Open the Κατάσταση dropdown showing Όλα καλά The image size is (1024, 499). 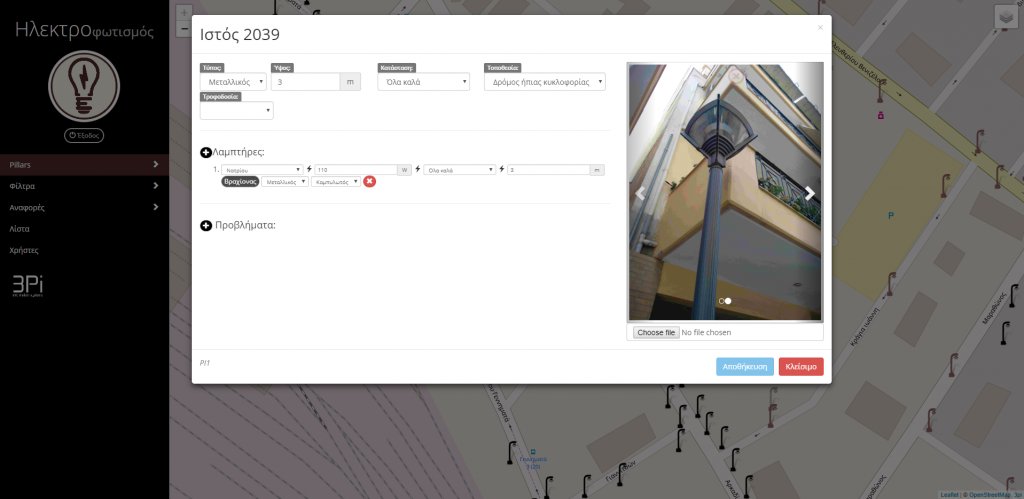(423, 82)
